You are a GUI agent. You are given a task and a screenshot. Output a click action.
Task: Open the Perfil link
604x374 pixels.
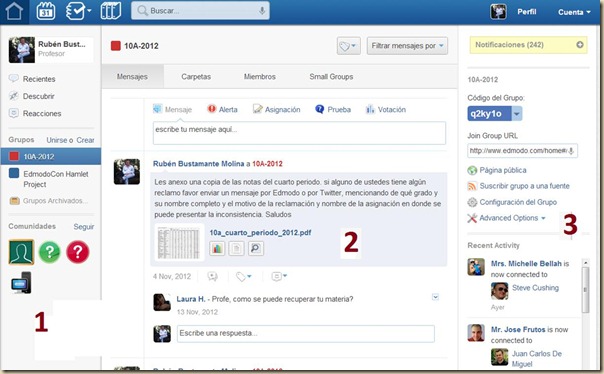click(527, 12)
